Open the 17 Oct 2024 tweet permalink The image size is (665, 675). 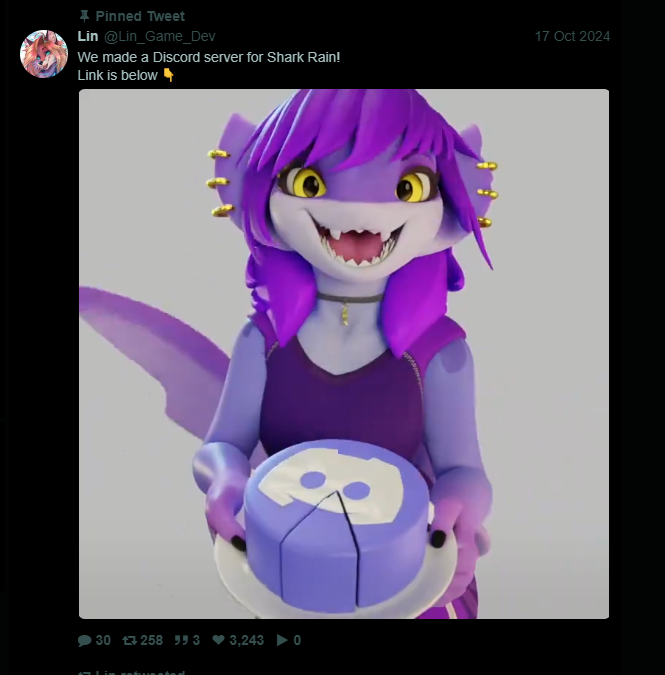[572, 37]
